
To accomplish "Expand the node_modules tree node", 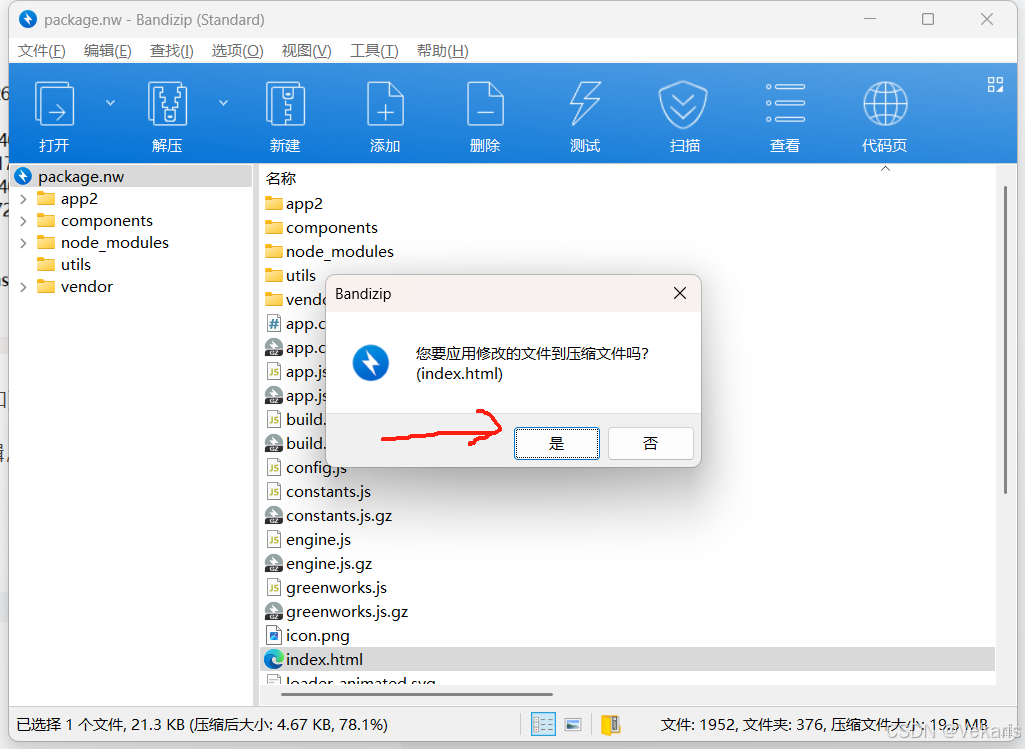I will (x=24, y=243).
